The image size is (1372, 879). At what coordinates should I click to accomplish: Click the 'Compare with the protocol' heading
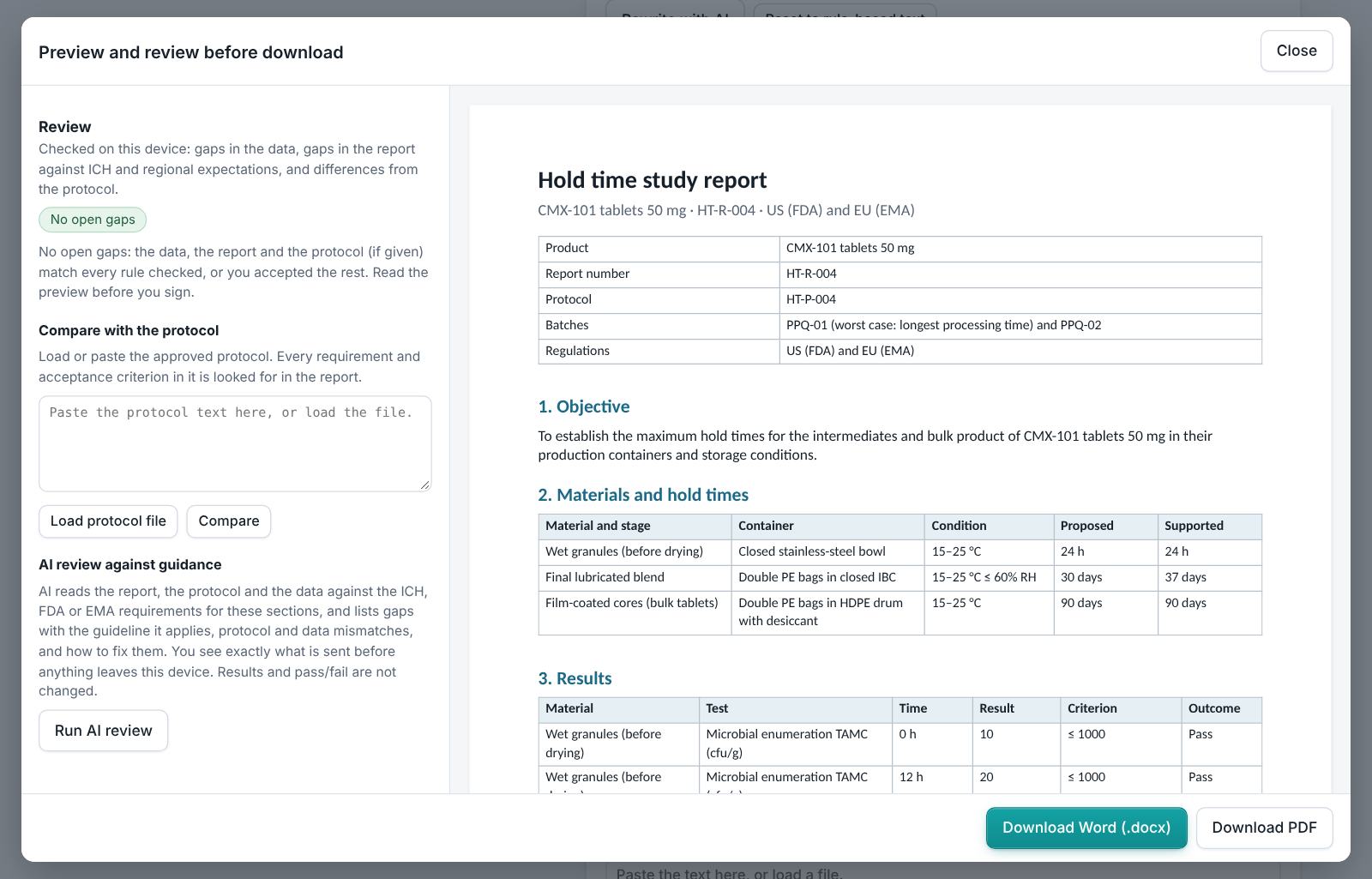click(x=129, y=330)
